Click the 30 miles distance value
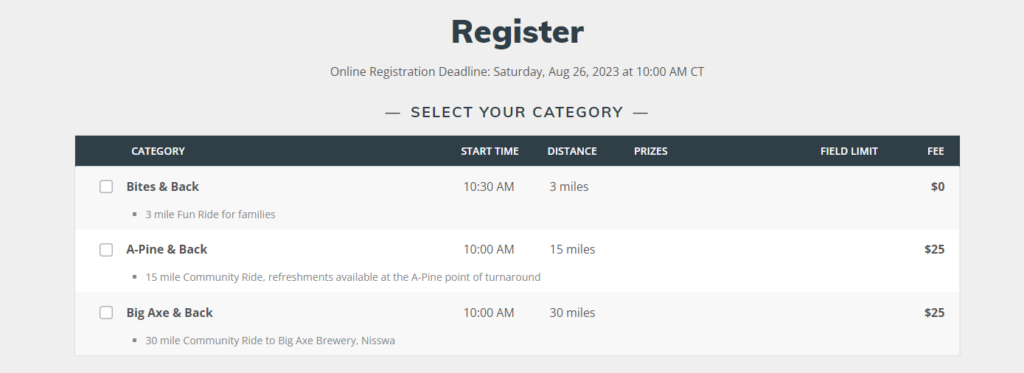The width and height of the screenshot is (1024, 373). pos(572,313)
